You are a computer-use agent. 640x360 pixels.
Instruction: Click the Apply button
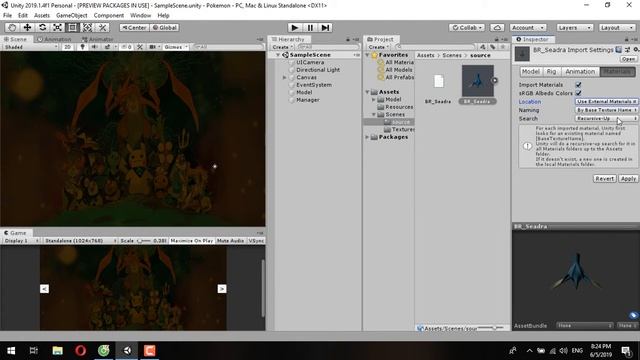628,178
